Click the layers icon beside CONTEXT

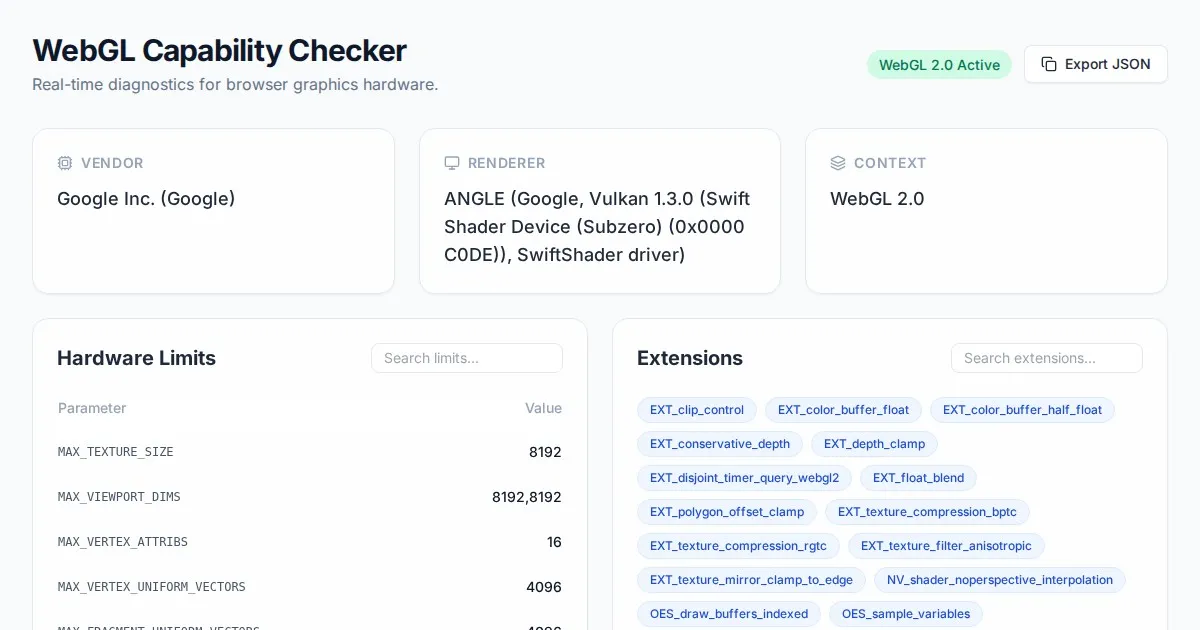click(838, 163)
